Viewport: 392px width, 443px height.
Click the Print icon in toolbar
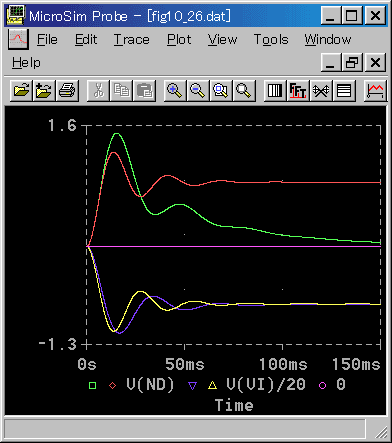click(67, 90)
